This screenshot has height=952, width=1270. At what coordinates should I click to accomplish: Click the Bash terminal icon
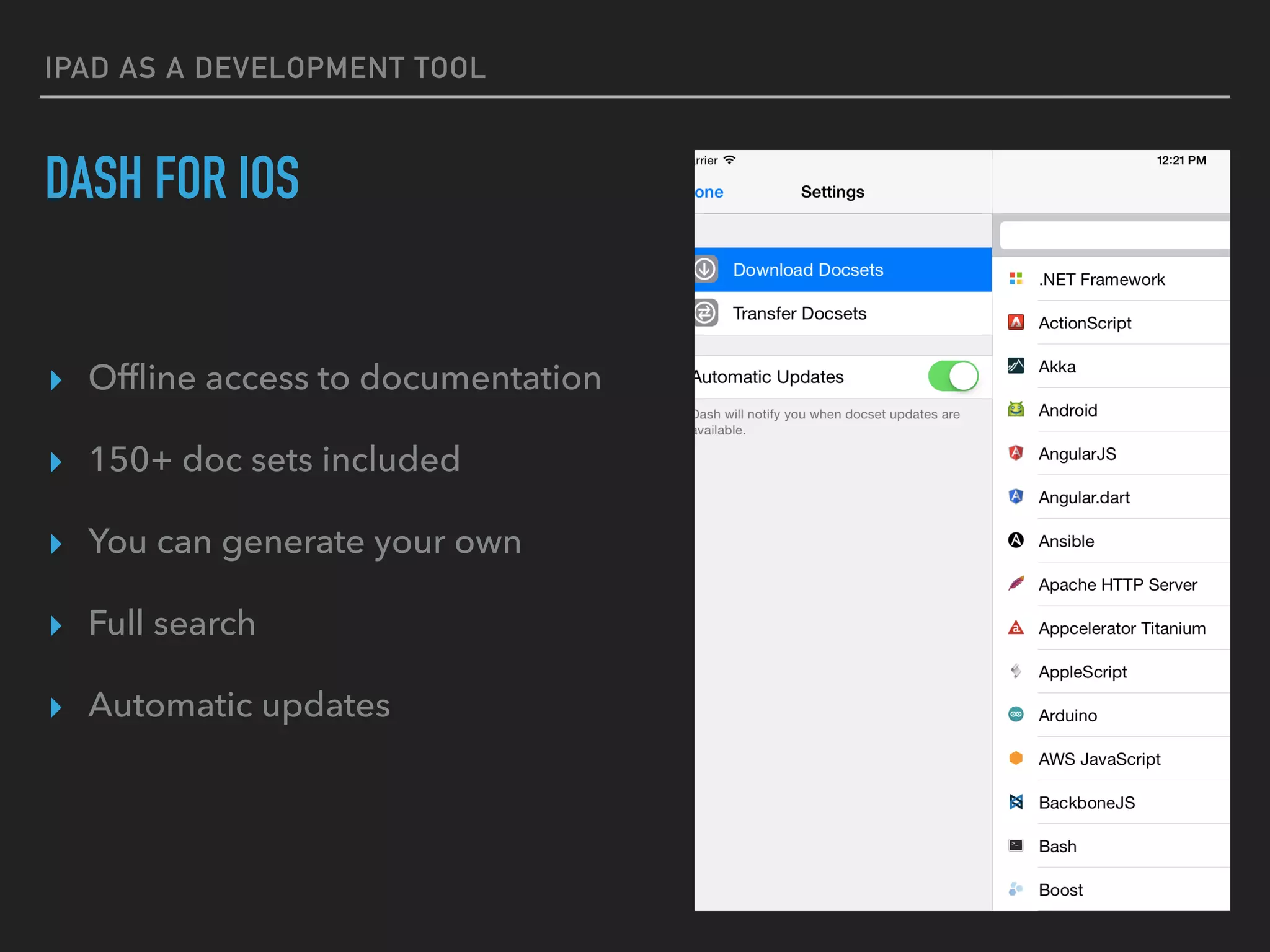pyautogui.click(x=1016, y=845)
